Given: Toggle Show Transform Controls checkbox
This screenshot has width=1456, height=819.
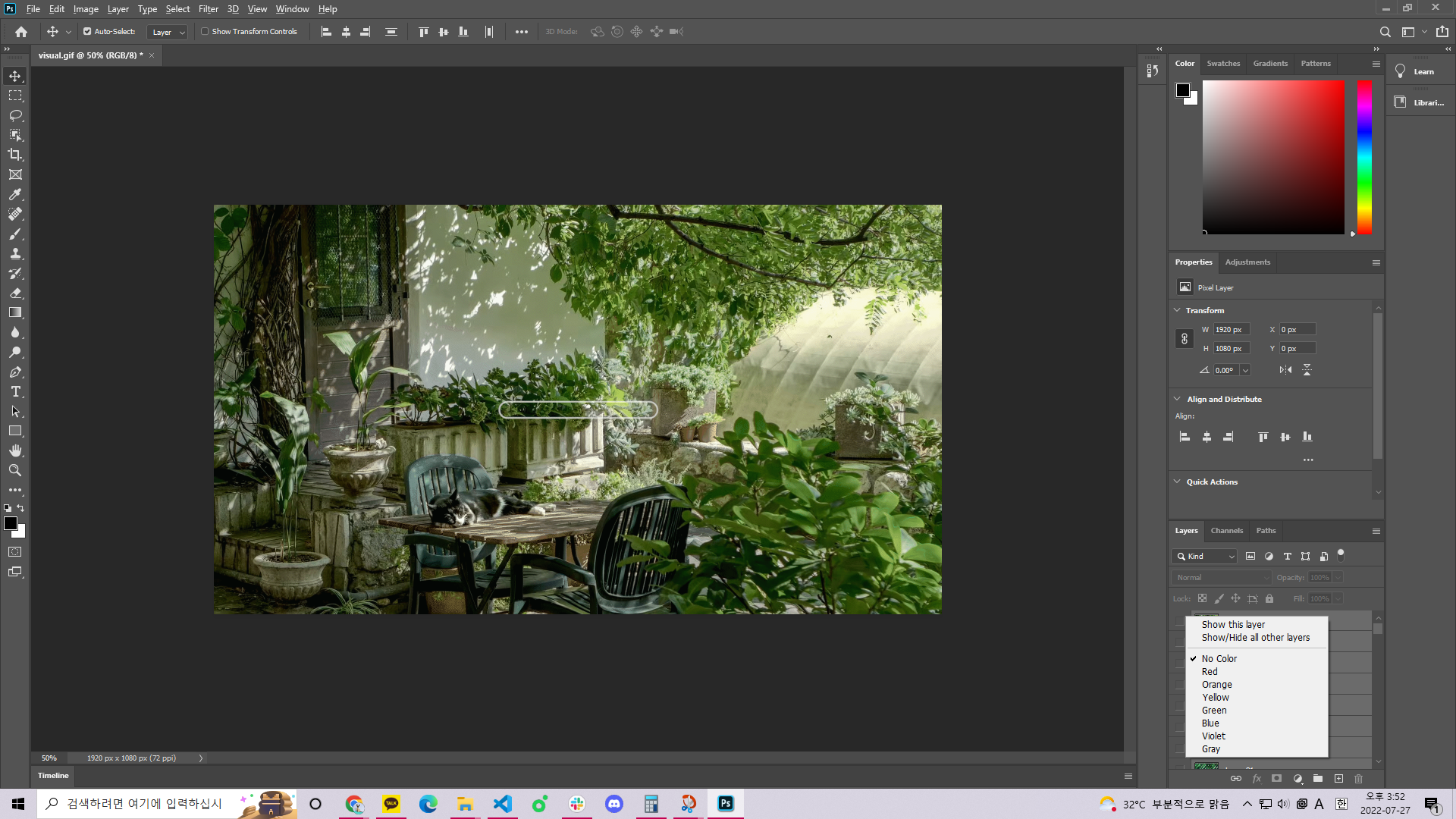Looking at the screenshot, I should click(x=204, y=32).
